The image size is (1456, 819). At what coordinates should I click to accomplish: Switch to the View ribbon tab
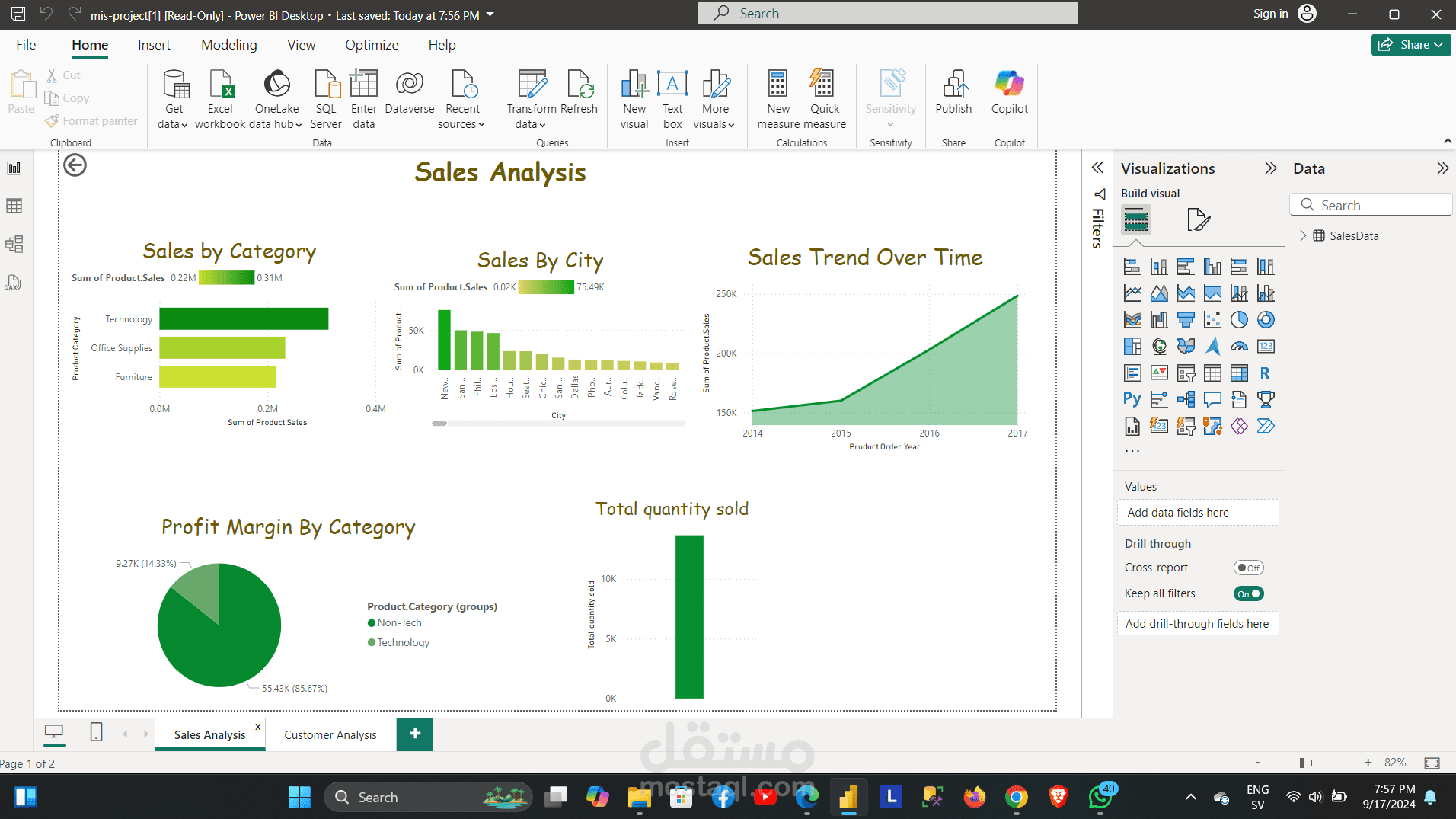[x=302, y=45]
